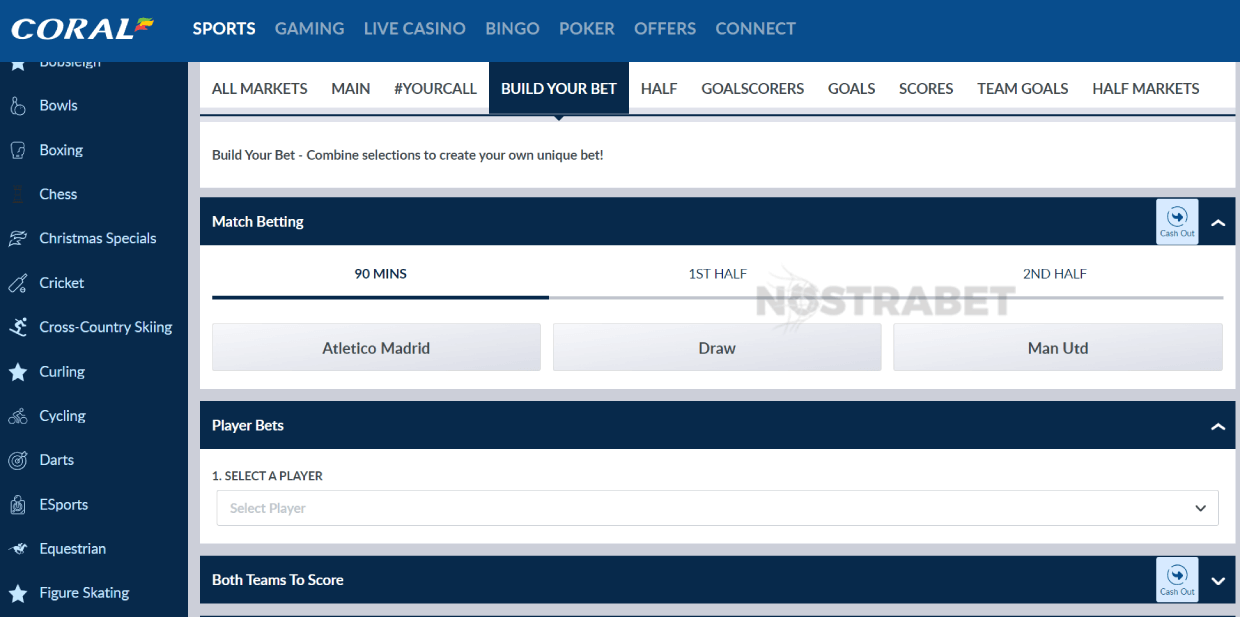Go to SPORTS in top navigation
The height and width of the screenshot is (617, 1240).
pyautogui.click(x=224, y=28)
